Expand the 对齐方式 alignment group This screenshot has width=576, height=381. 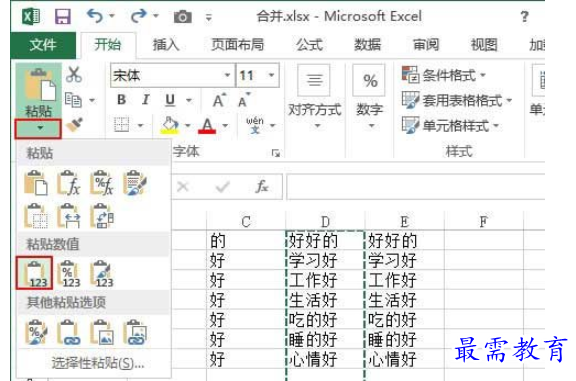click(315, 98)
